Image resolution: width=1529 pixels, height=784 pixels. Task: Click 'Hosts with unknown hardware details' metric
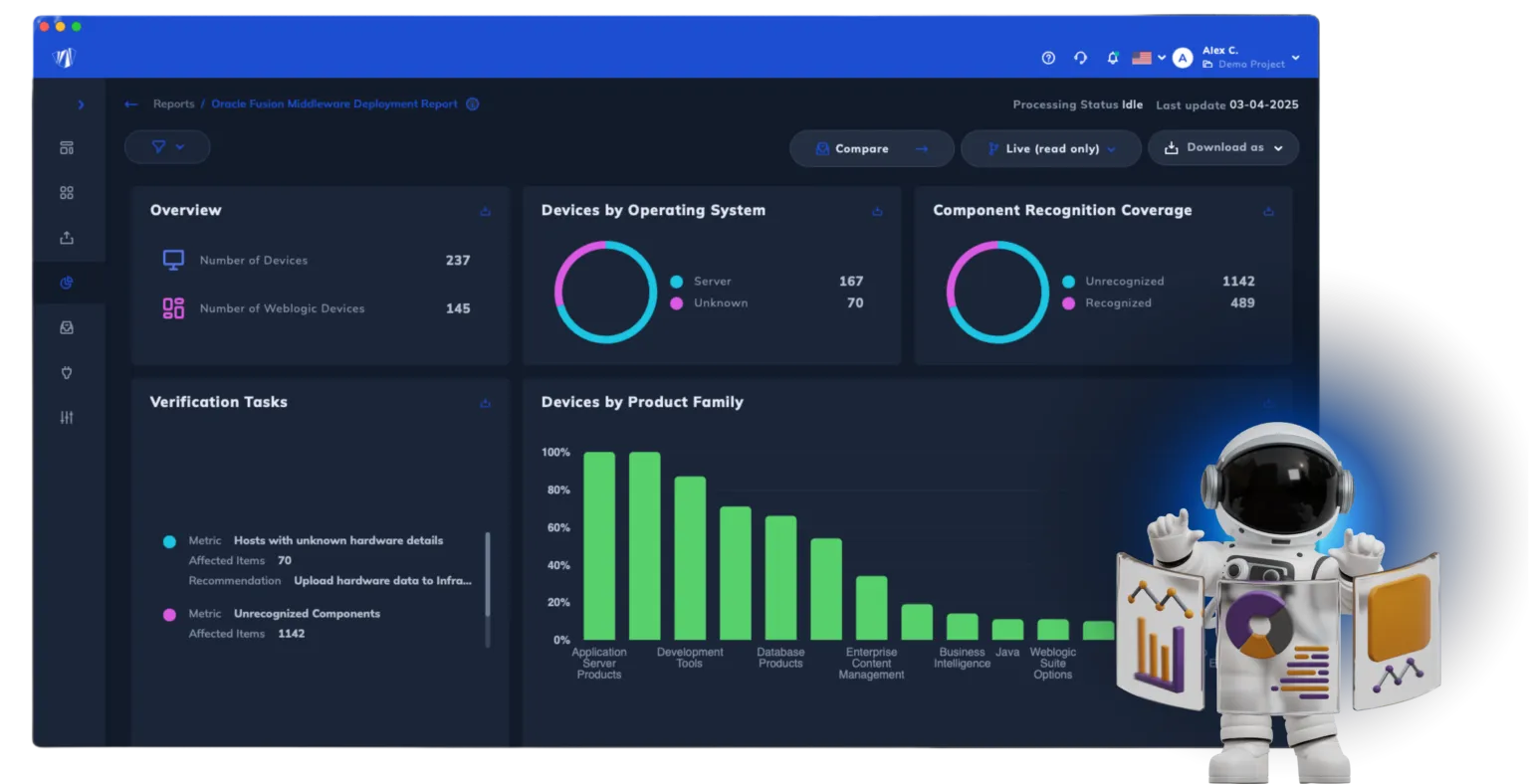coord(338,541)
